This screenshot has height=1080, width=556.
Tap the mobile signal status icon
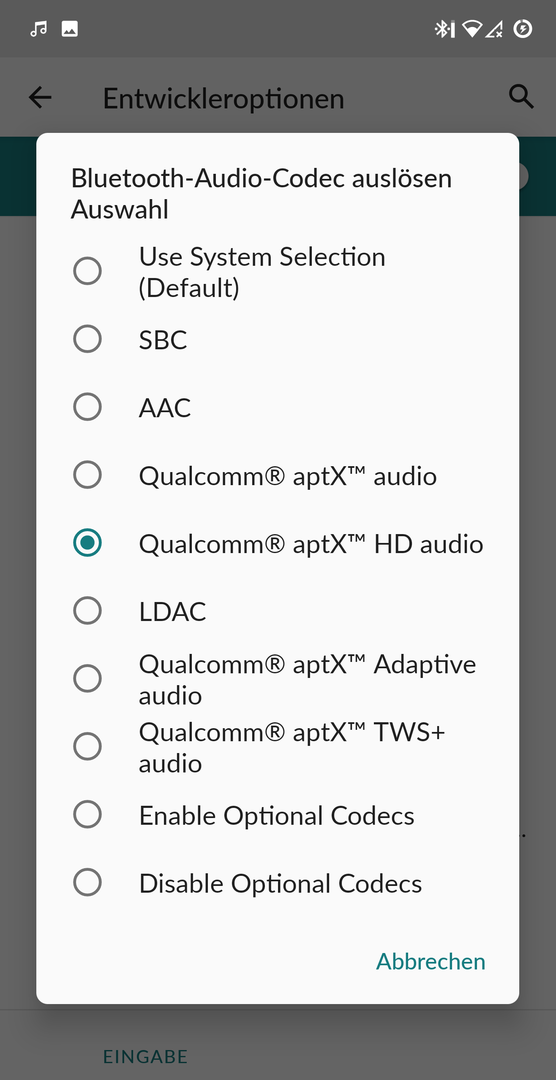tap(494, 29)
